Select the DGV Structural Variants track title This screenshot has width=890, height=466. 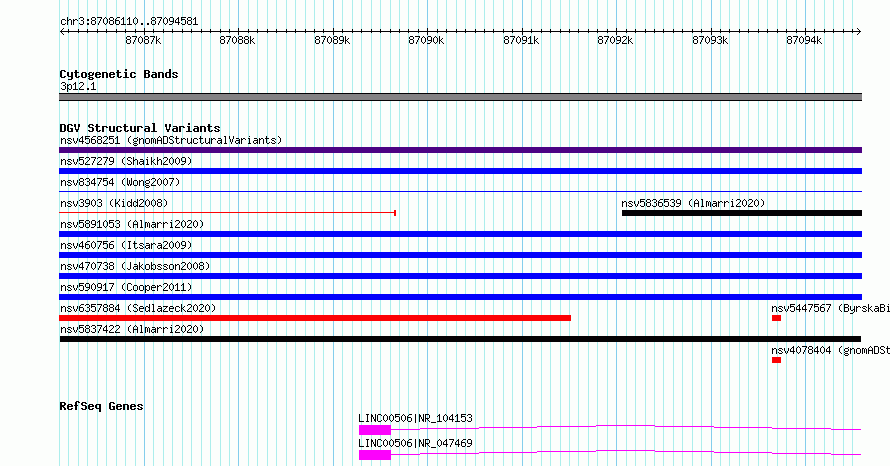[140, 128]
